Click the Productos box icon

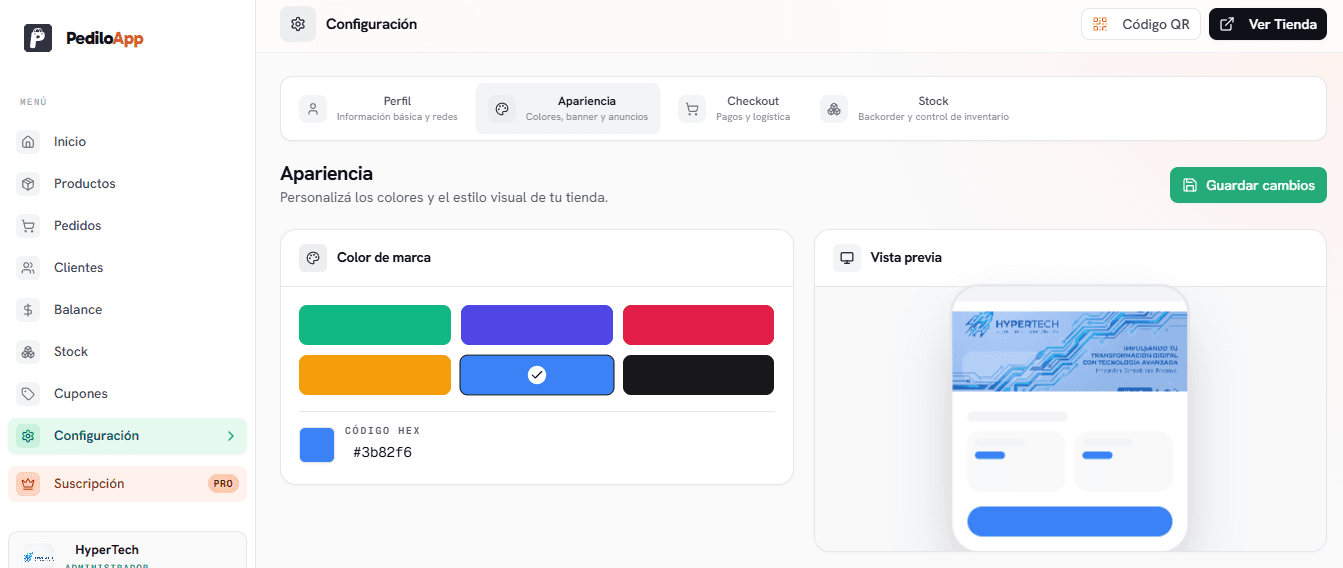pos(28,184)
